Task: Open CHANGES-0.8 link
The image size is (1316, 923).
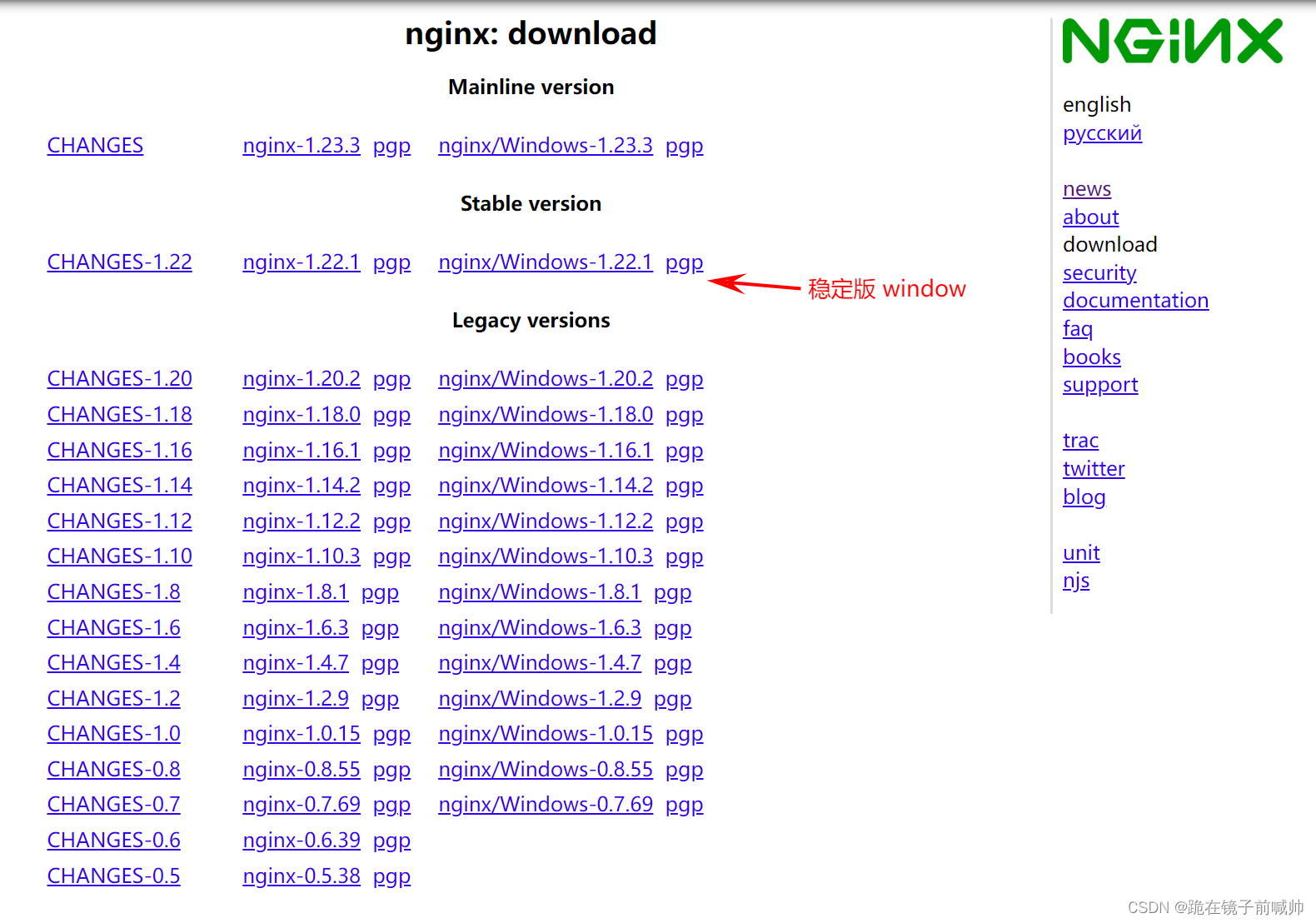Action: coord(113,770)
